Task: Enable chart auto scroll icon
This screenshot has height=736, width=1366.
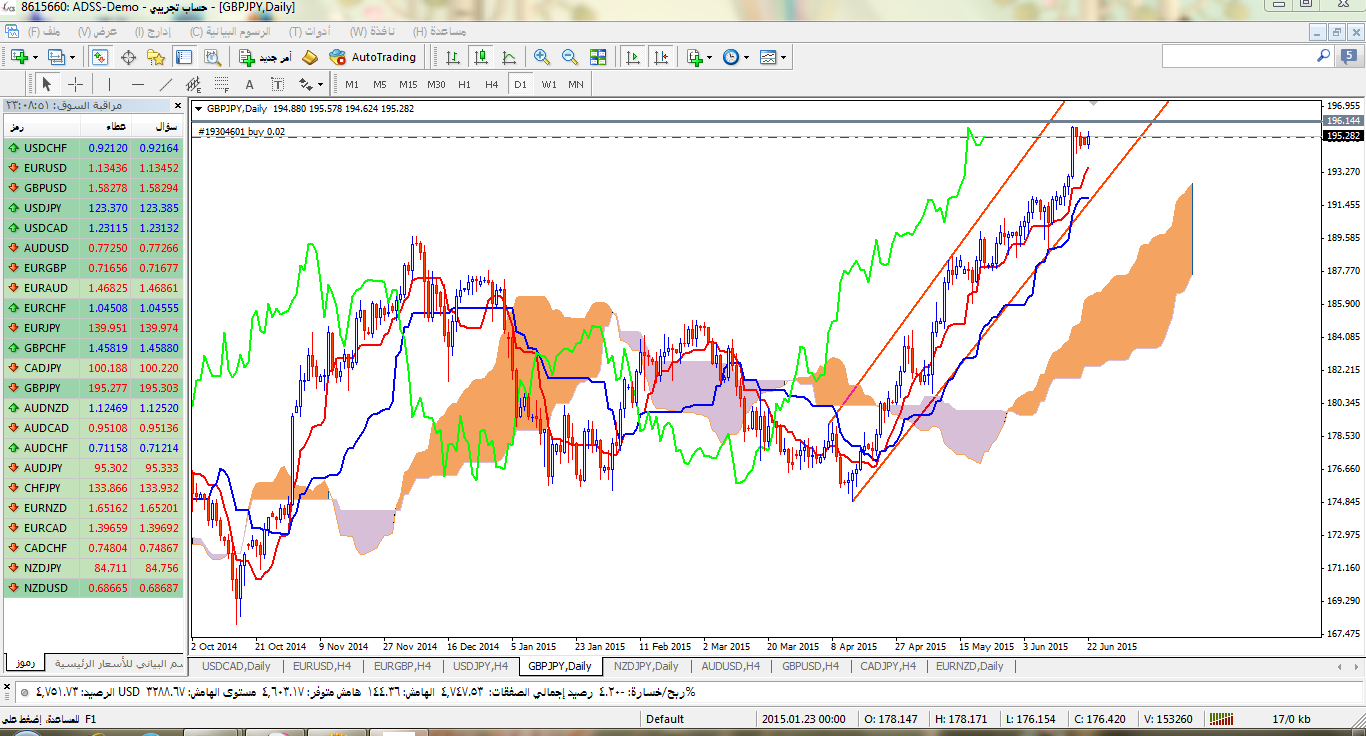Action: 632,57
